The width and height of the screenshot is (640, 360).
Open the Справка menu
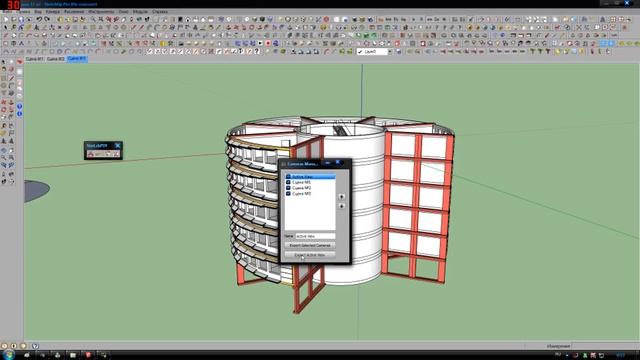click(x=160, y=11)
